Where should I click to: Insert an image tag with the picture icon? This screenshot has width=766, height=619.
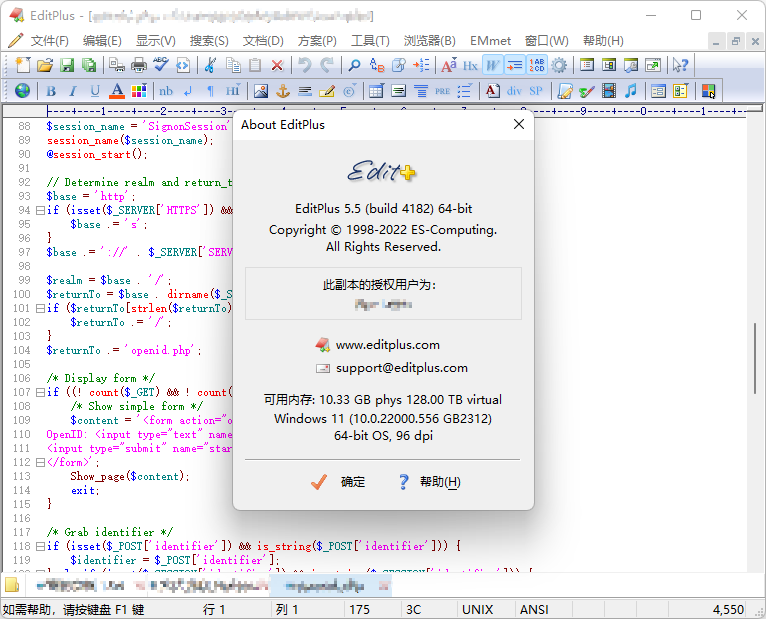tap(261, 91)
